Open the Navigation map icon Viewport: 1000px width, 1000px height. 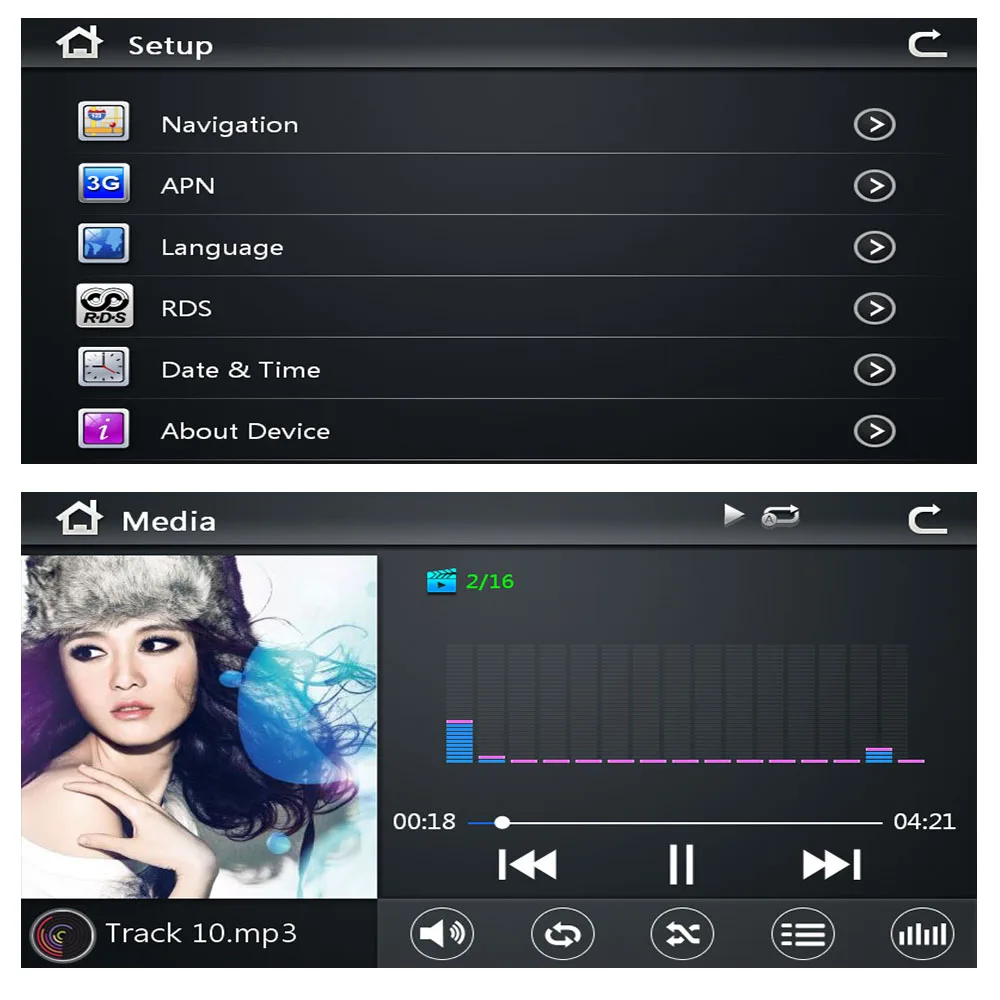tap(103, 121)
